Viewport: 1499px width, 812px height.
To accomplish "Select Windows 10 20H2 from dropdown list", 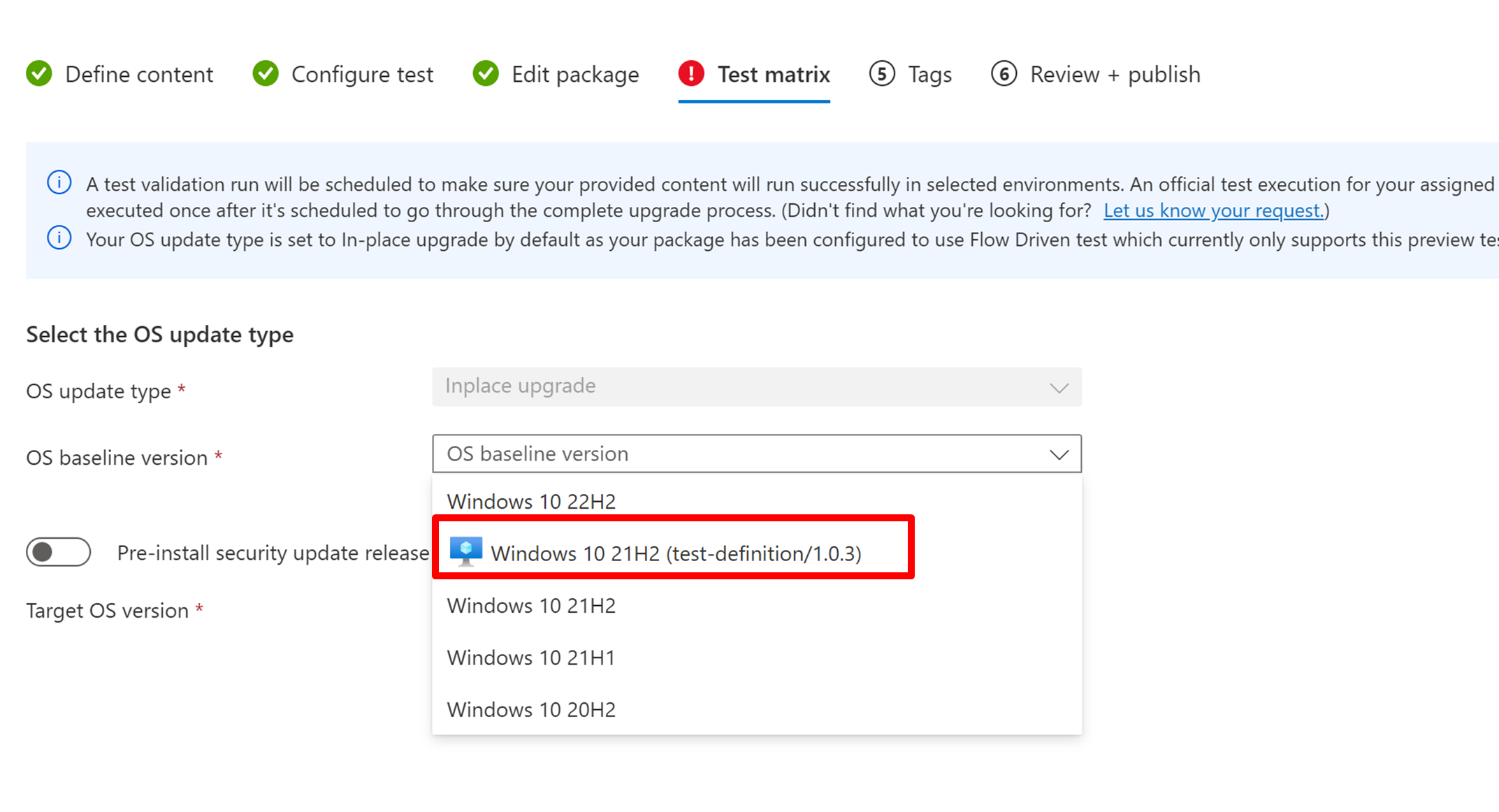I will pos(531,709).
